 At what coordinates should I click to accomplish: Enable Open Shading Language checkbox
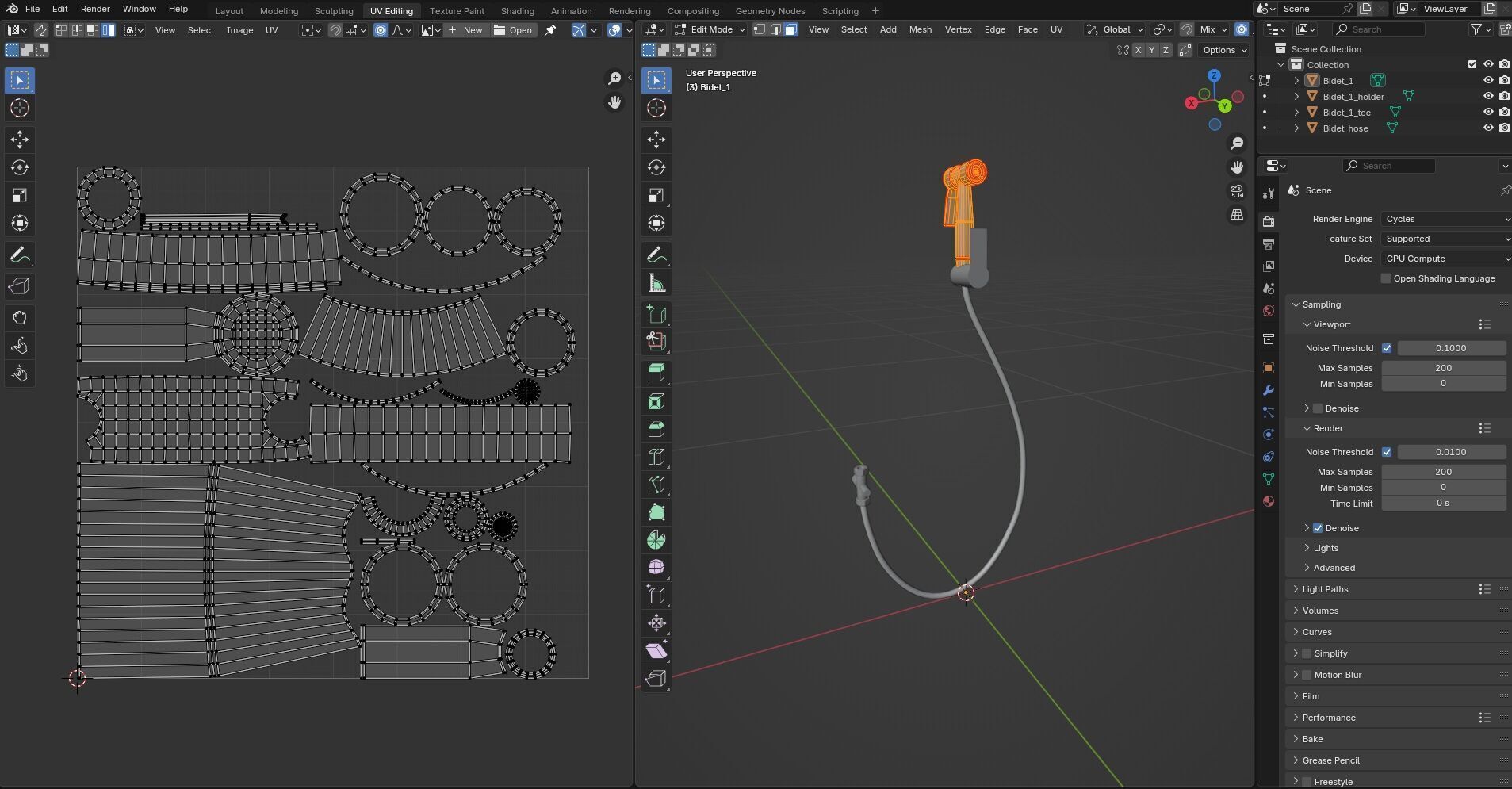click(1386, 278)
